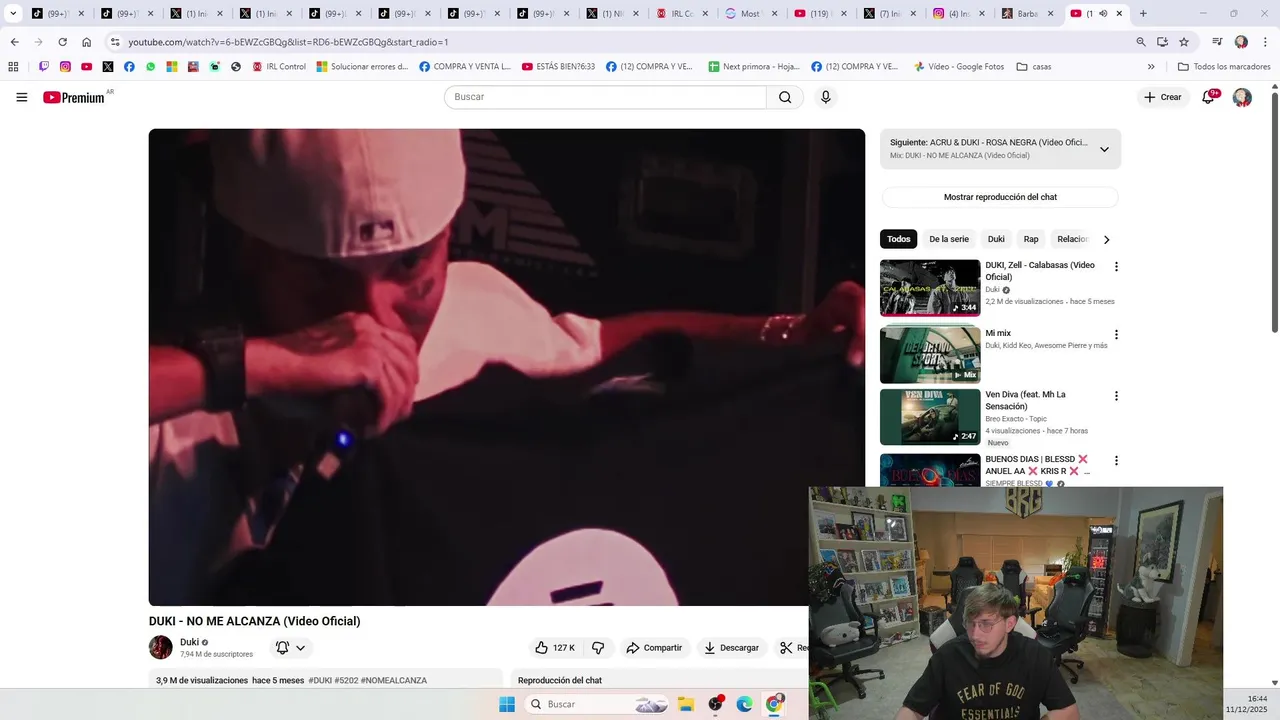Start voice search with microphone icon
This screenshot has width=1280, height=720.
click(x=825, y=97)
